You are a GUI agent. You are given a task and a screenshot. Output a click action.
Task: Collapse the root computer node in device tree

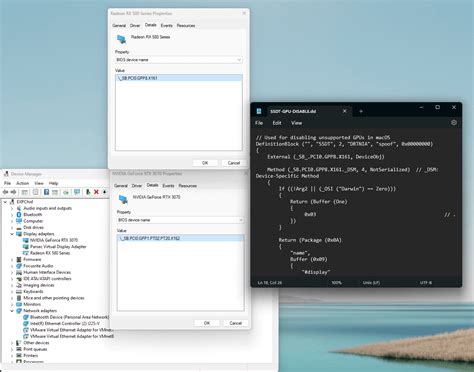(5, 202)
